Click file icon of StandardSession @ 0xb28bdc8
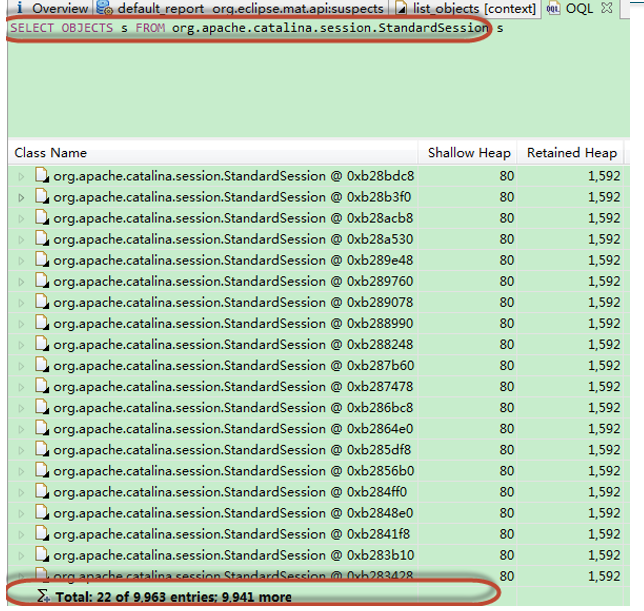Image resolution: width=644 pixels, height=611 pixels. pyautogui.click(x=42, y=176)
